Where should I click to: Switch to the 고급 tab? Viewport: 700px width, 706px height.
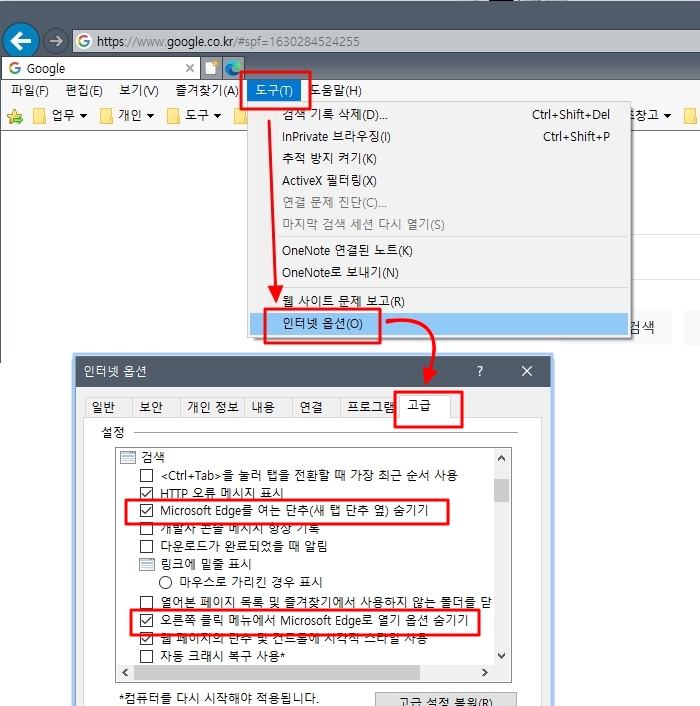click(x=423, y=406)
